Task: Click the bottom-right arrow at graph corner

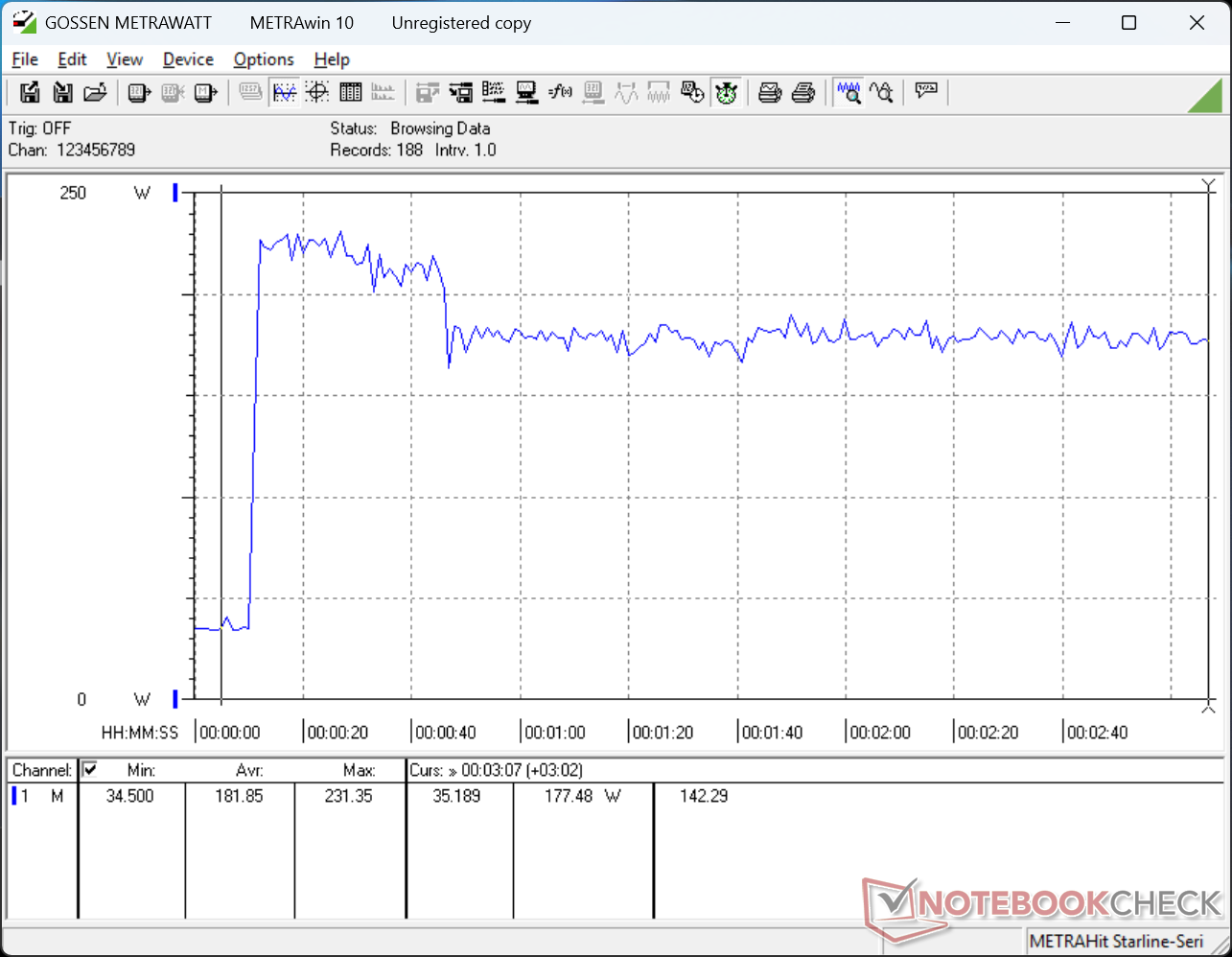Action: point(1208,708)
